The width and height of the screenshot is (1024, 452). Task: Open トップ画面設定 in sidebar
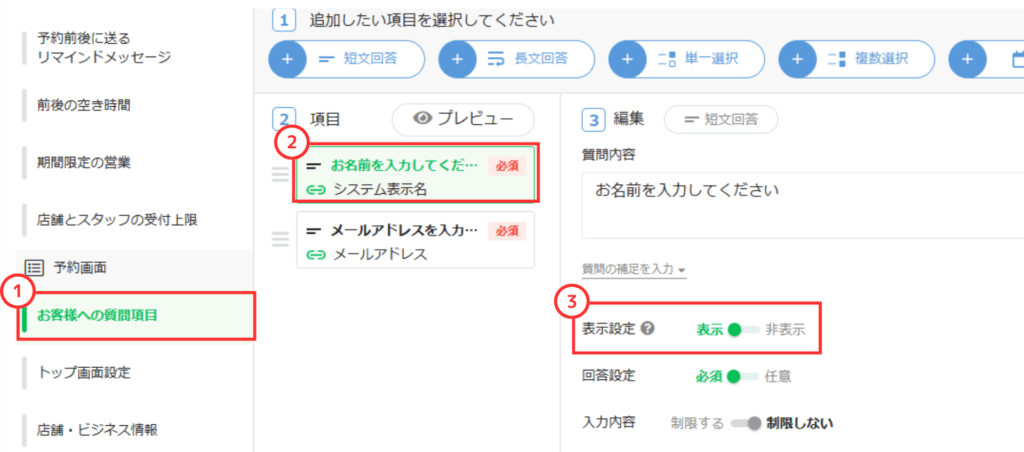[x=84, y=373]
